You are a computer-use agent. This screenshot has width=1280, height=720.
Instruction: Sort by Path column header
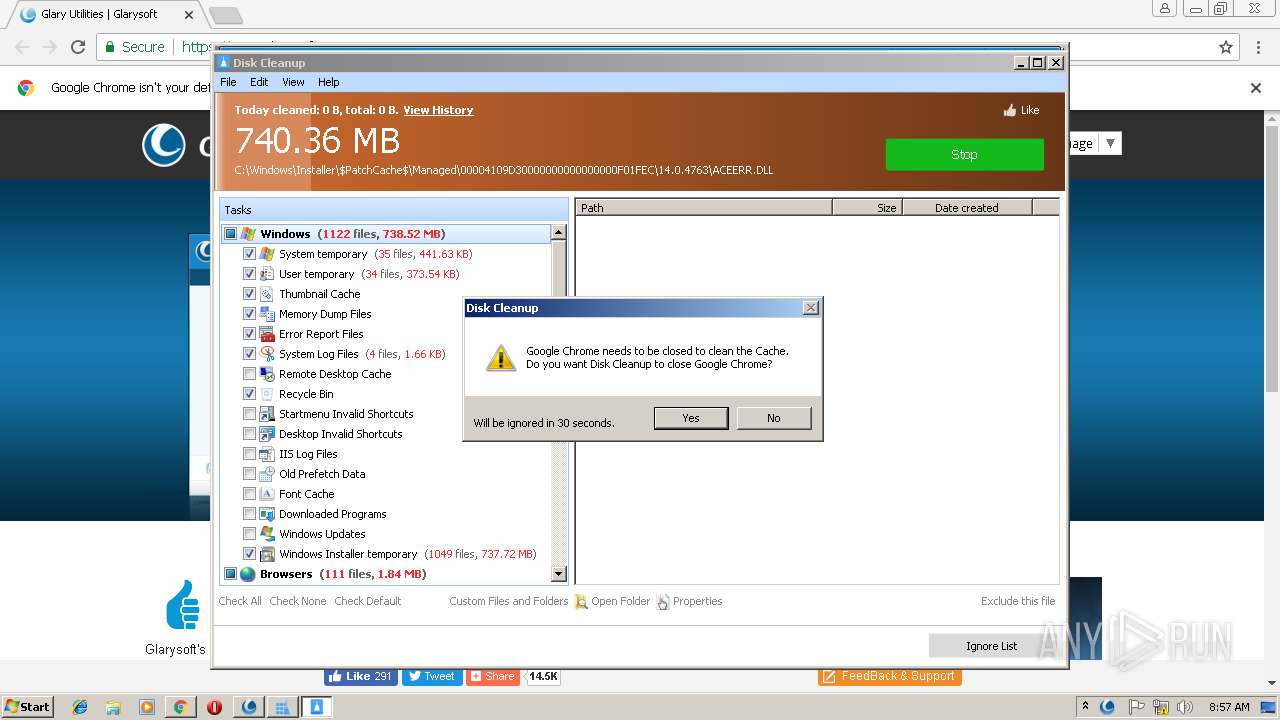(x=704, y=207)
